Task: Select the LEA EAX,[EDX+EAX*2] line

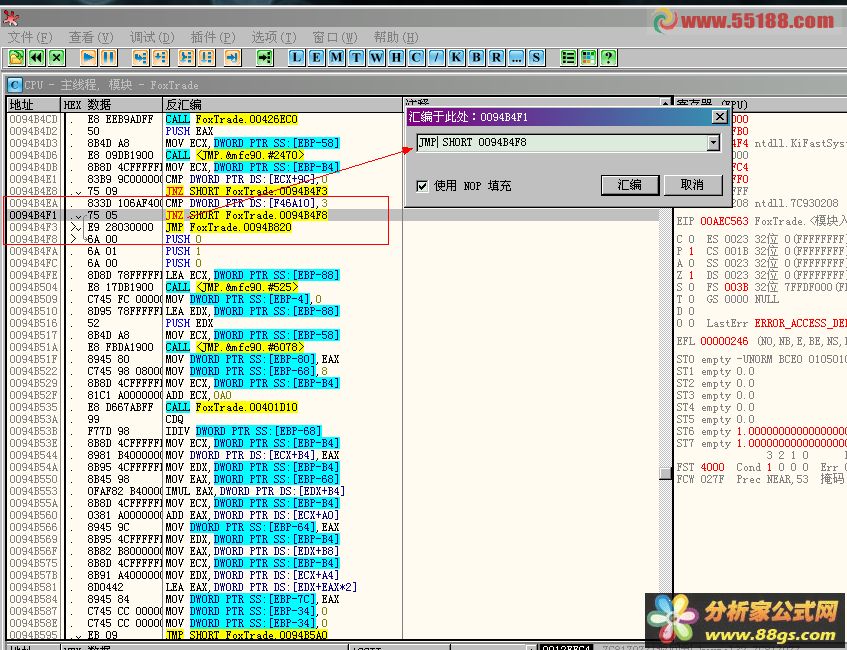Action: click(x=261, y=587)
